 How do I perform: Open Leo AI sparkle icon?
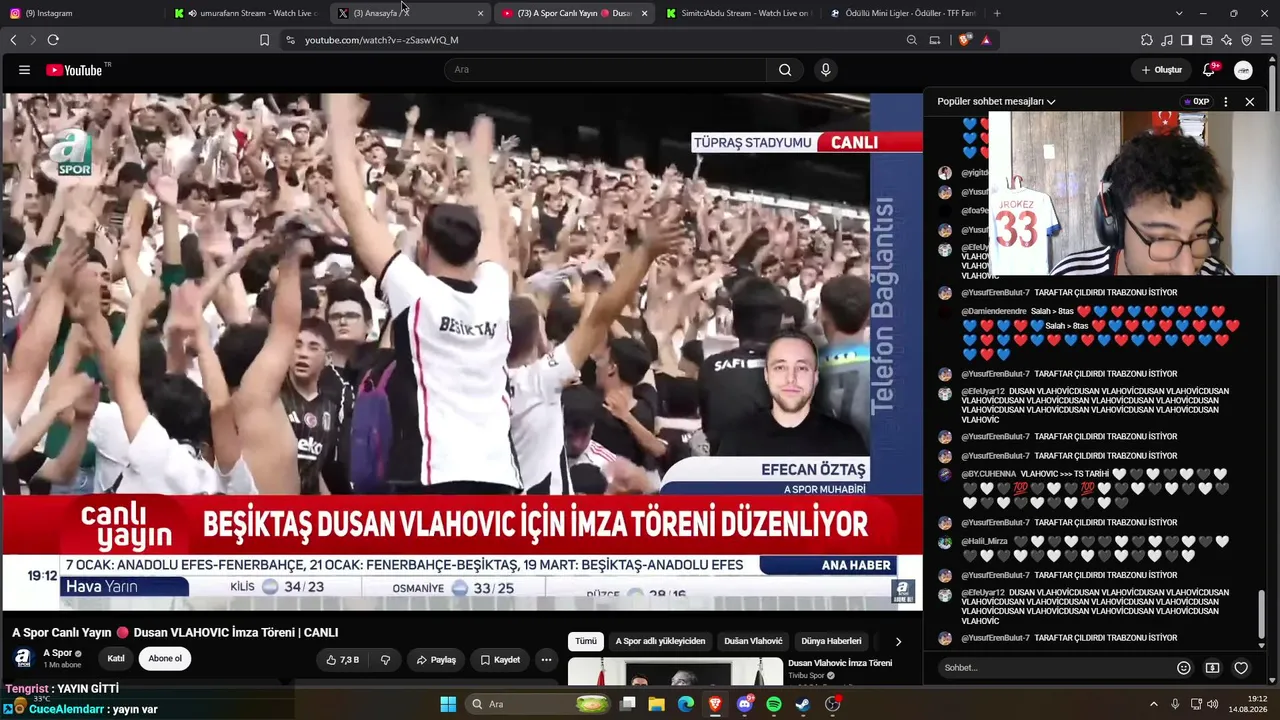coord(1226,40)
